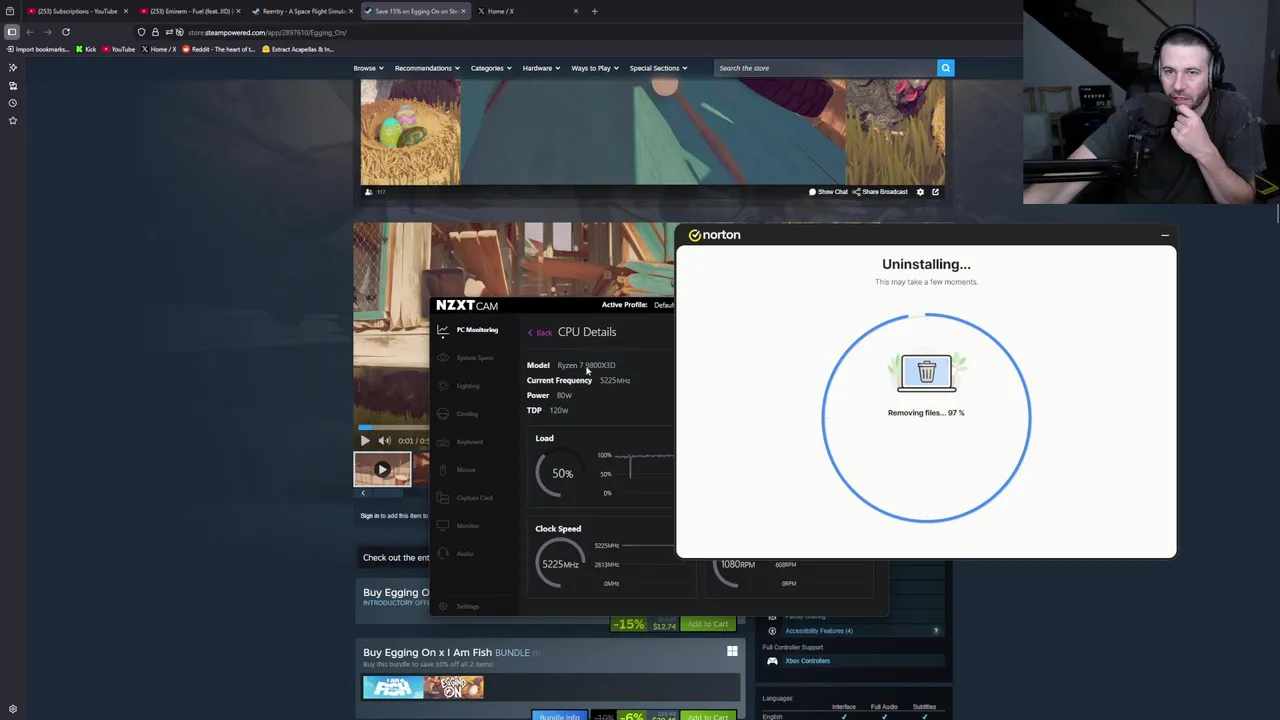Open broadcast settings gear icon

920,192
